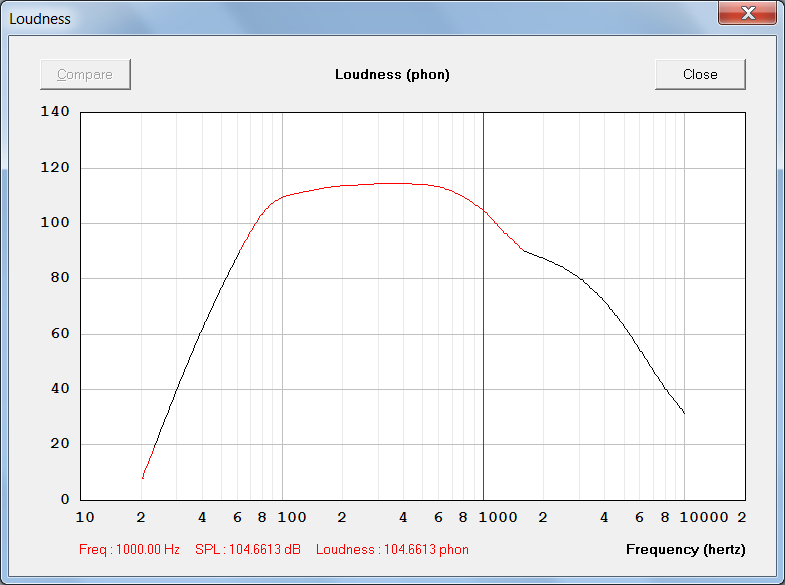
Task: Click the Close button
Action: (x=700, y=75)
